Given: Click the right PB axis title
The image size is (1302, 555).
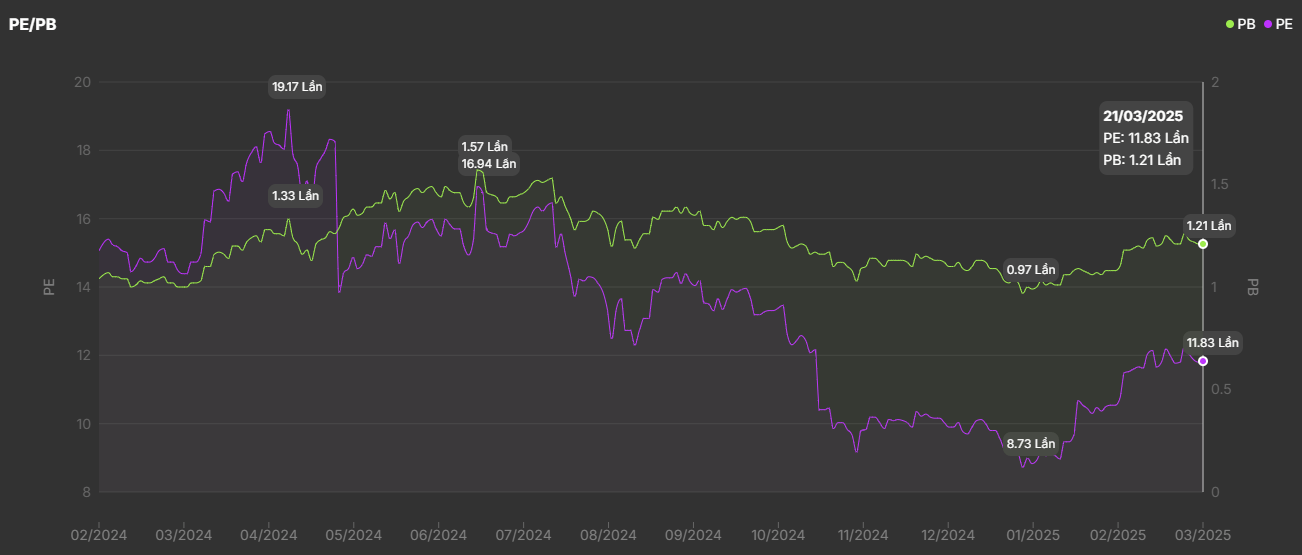Looking at the screenshot, I should click(1252, 287).
